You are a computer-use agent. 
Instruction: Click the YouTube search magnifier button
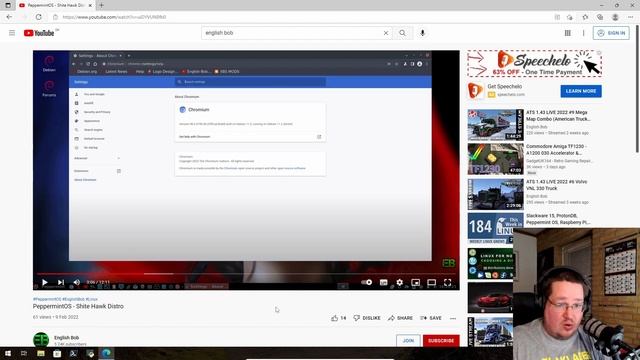click(402, 33)
